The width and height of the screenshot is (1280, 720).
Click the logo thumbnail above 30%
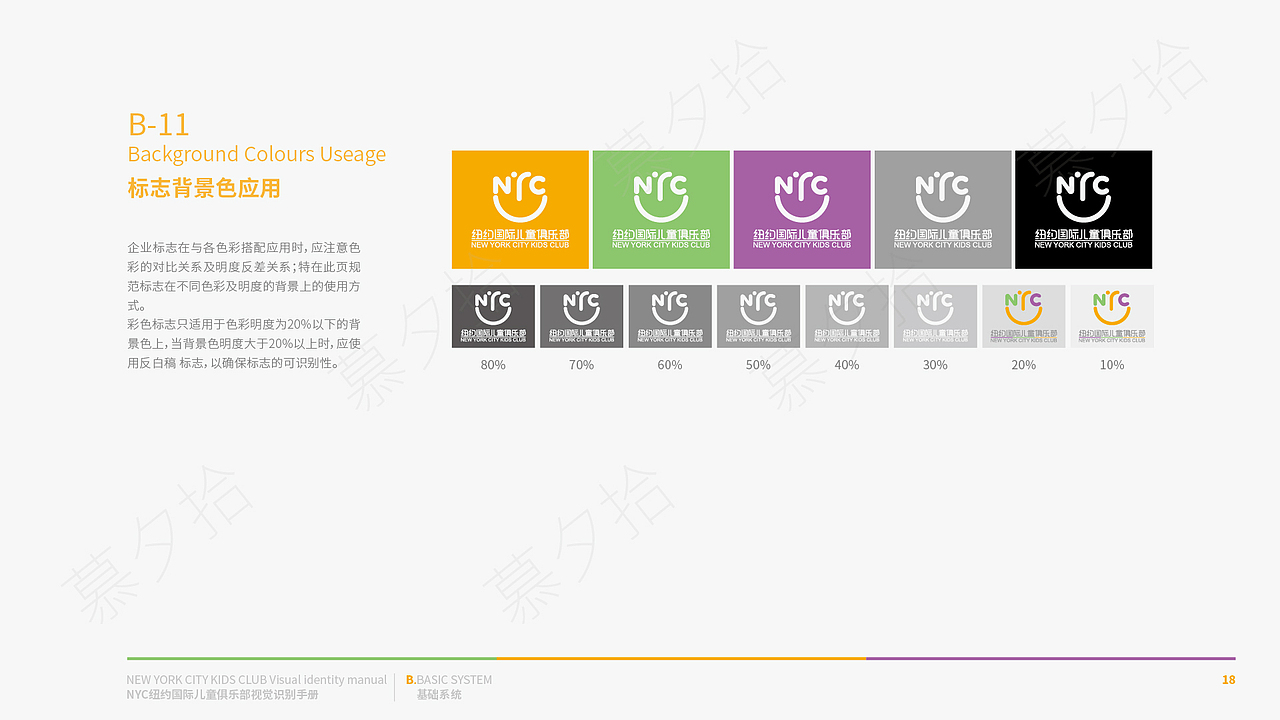pos(936,316)
